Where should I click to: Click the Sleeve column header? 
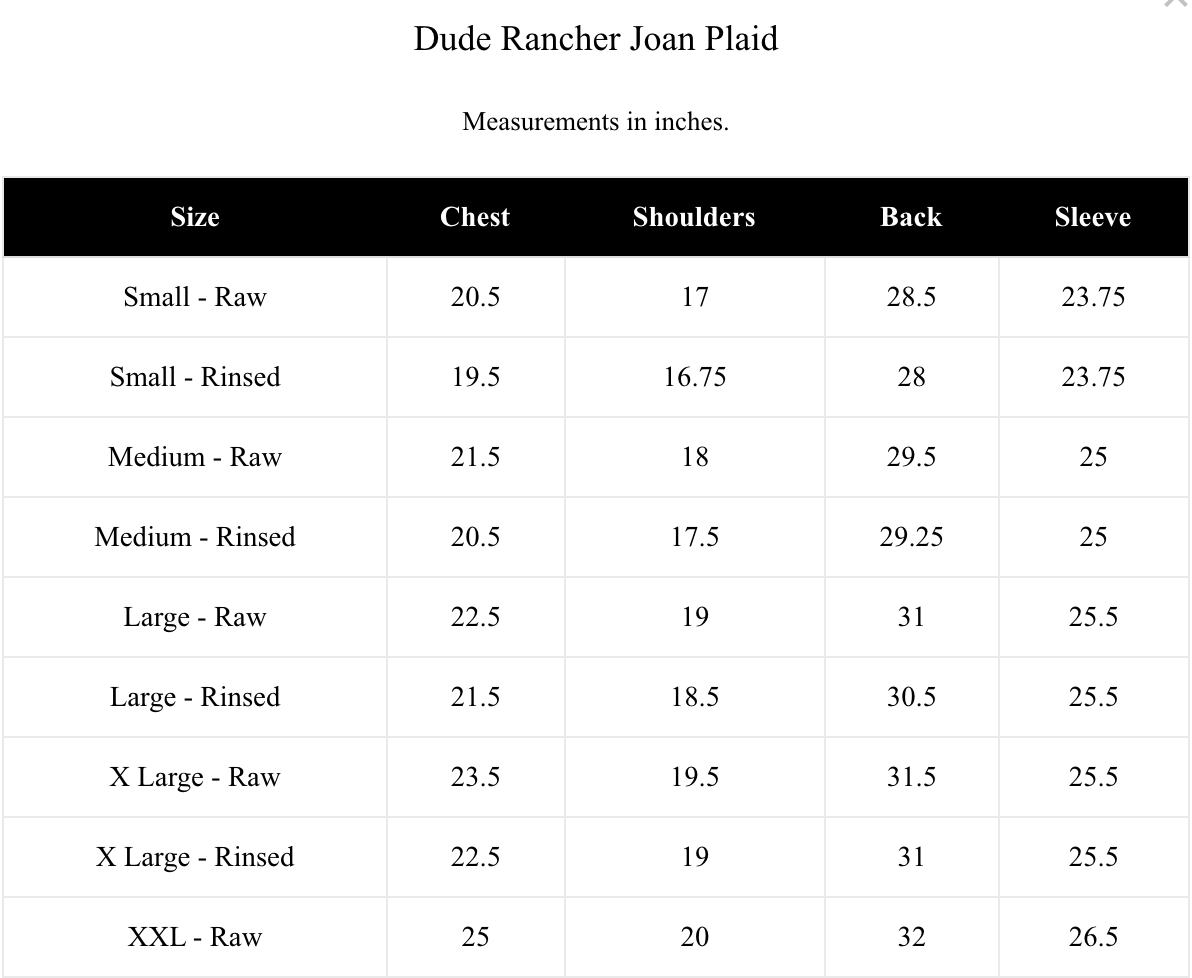point(1092,217)
